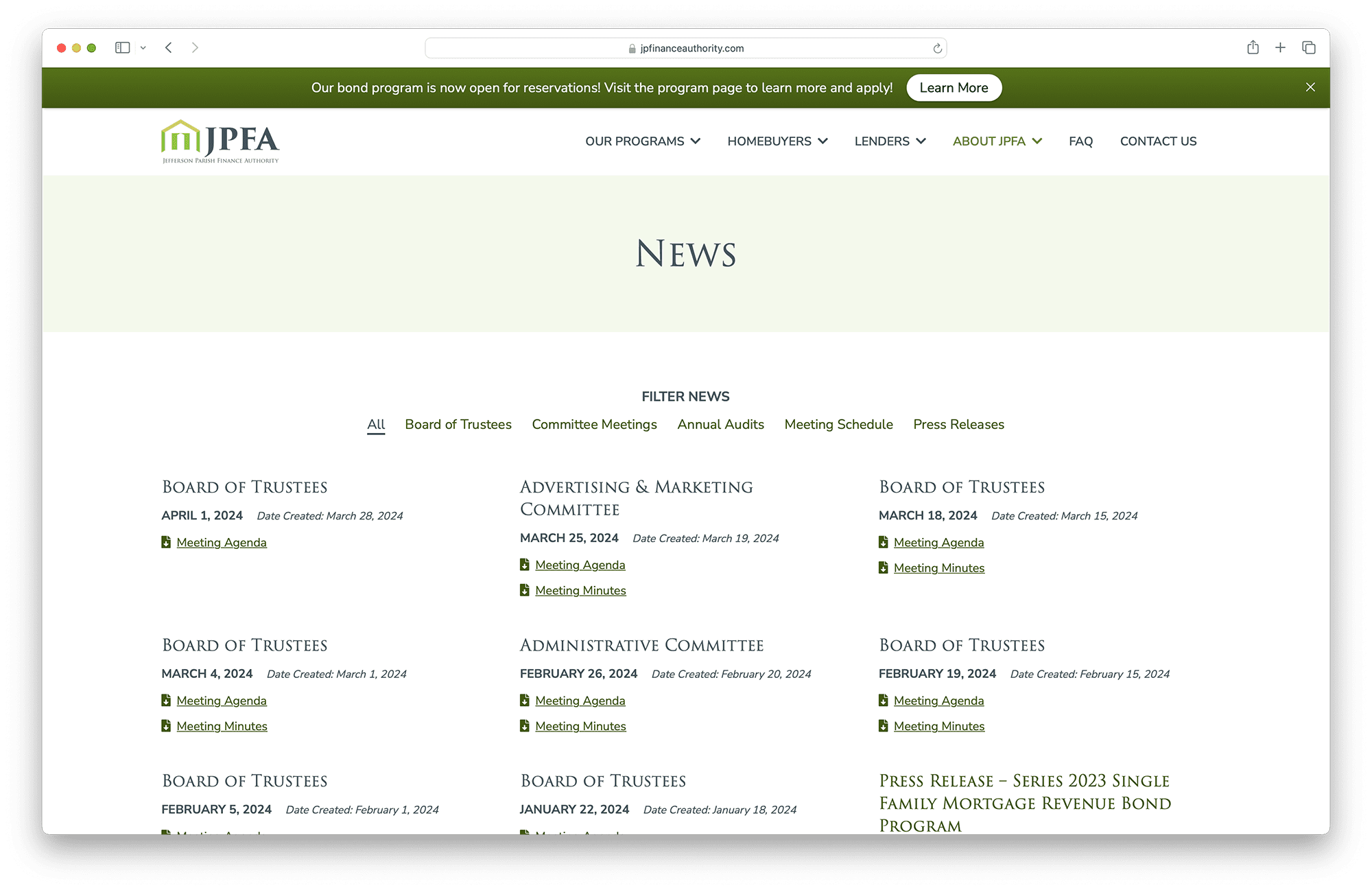Open February 26, 2024 Meeting Minutes link
This screenshot has height=890, width=1372.
(x=580, y=727)
